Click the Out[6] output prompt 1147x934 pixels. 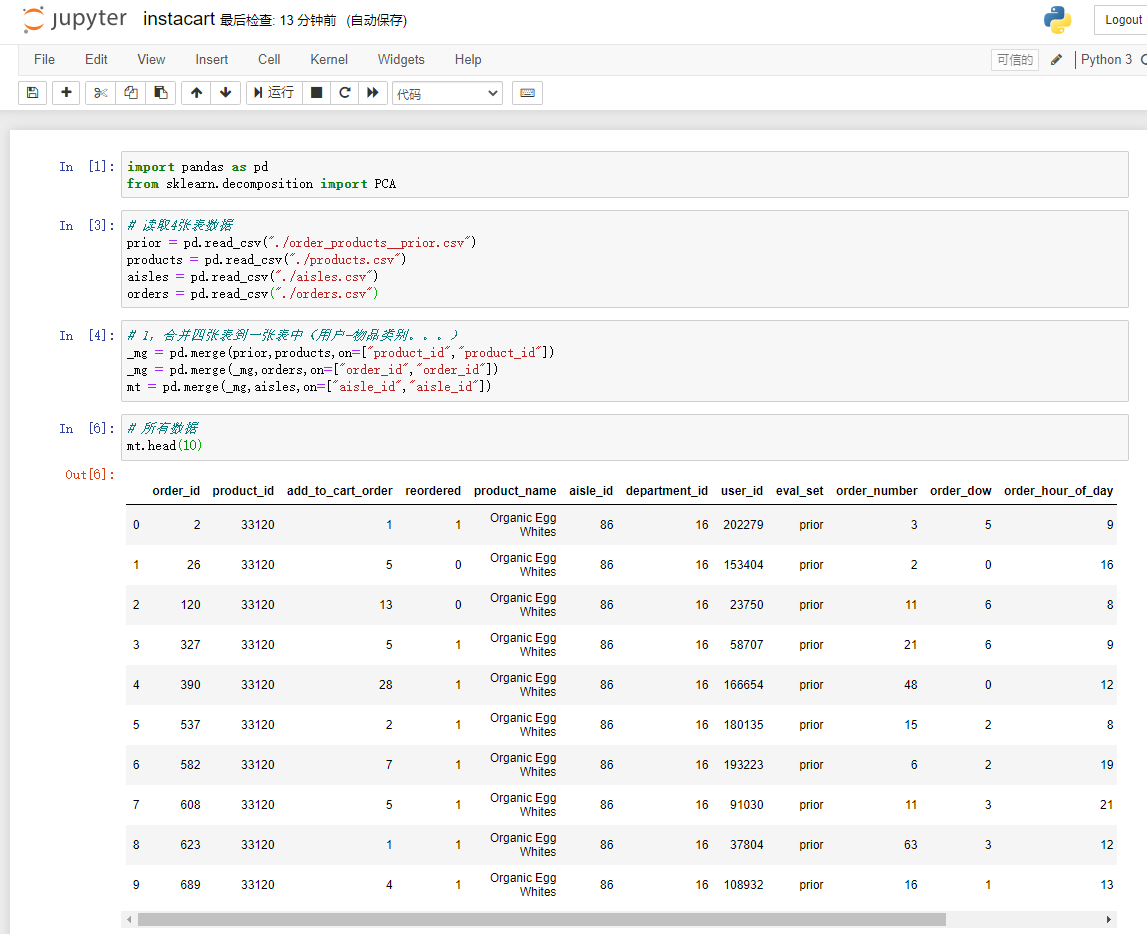click(x=90, y=475)
